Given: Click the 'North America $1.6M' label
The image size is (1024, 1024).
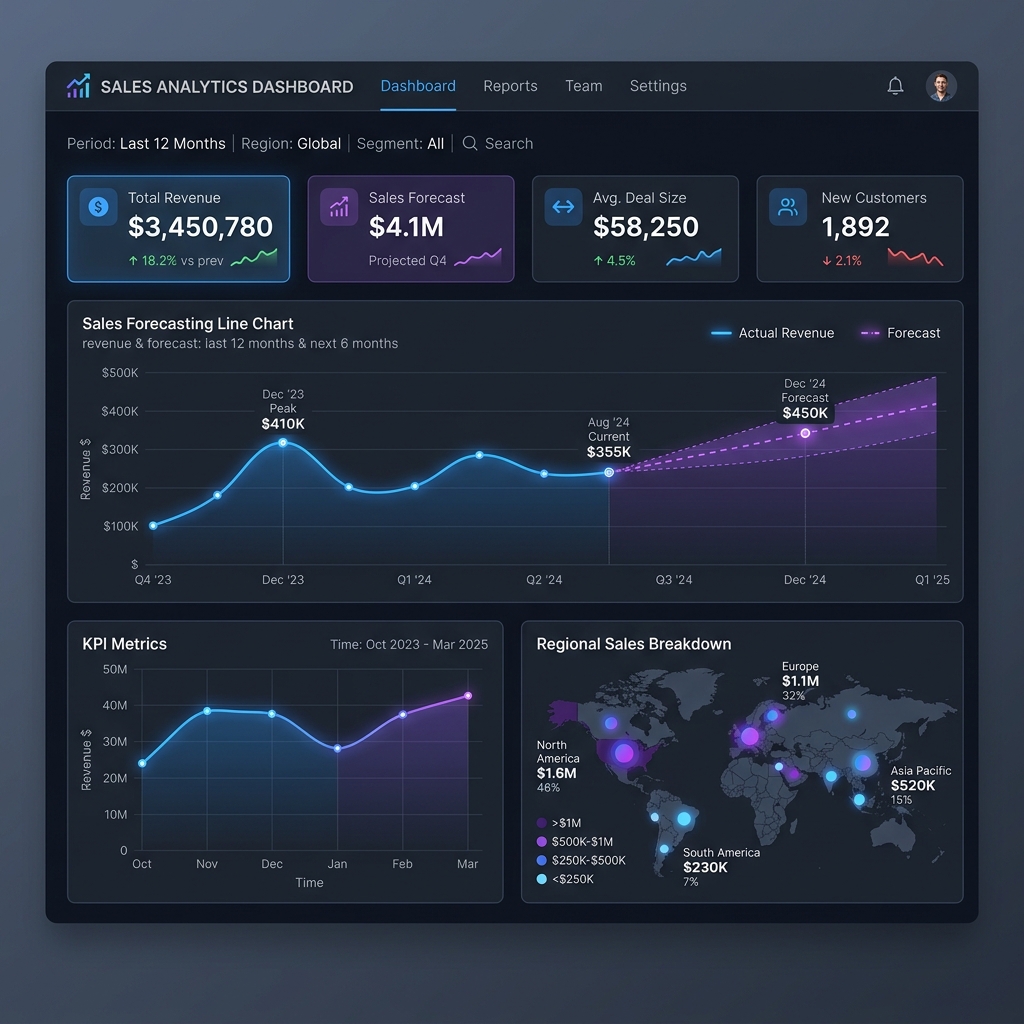Looking at the screenshot, I should click(x=558, y=759).
